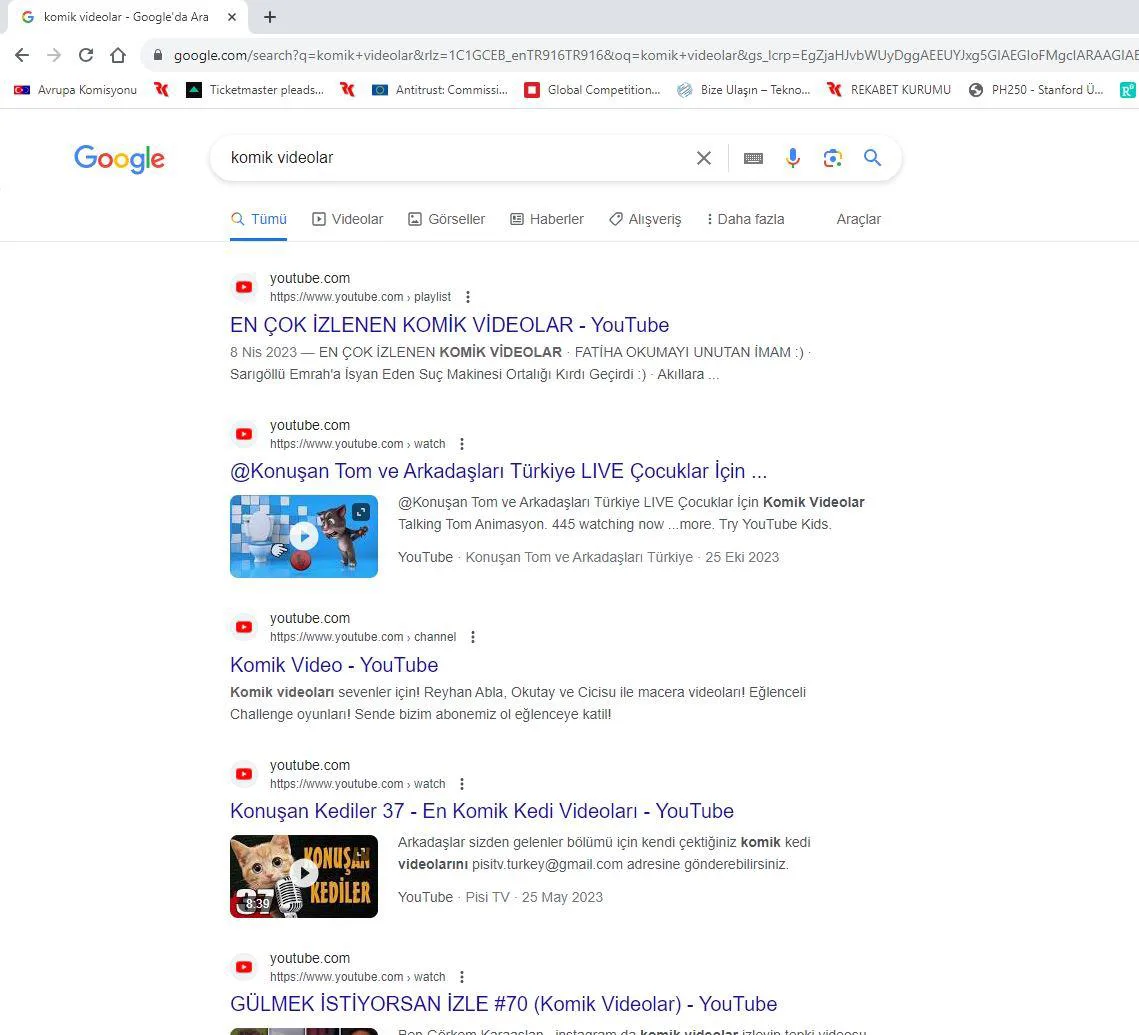Open more options for Konuşan Kediler result
The image size is (1139, 1035).
pyautogui.click(x=462, y=784)
